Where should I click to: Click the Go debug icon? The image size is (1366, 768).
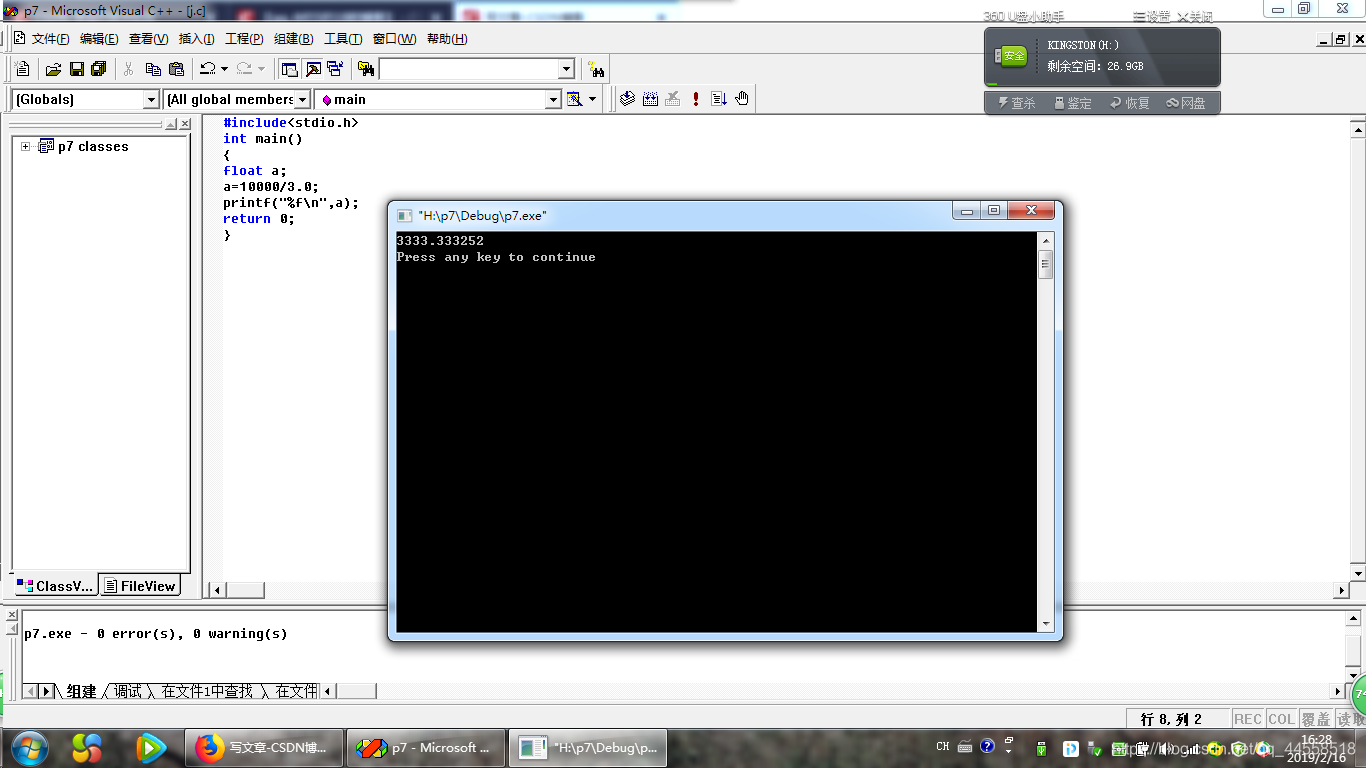pyautogui.click(x=719, y=99)
